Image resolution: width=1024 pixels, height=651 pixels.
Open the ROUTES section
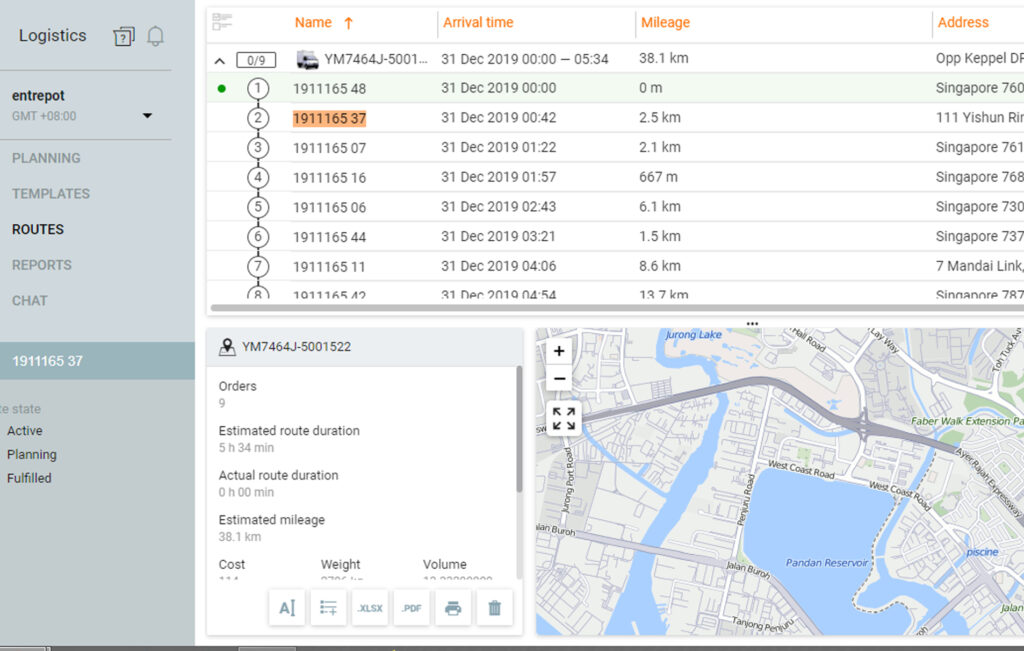[x=38, y=229]
